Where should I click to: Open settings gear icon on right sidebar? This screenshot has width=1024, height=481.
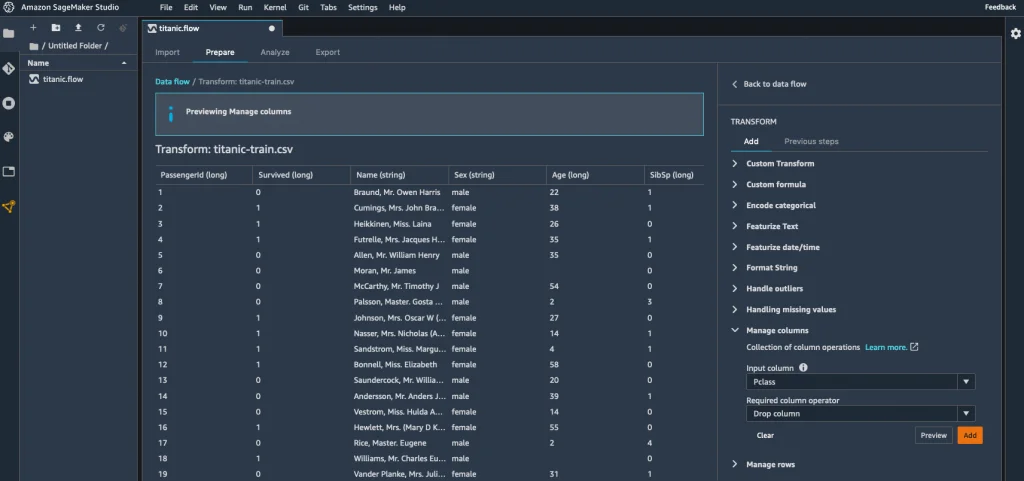[1016, 33]
